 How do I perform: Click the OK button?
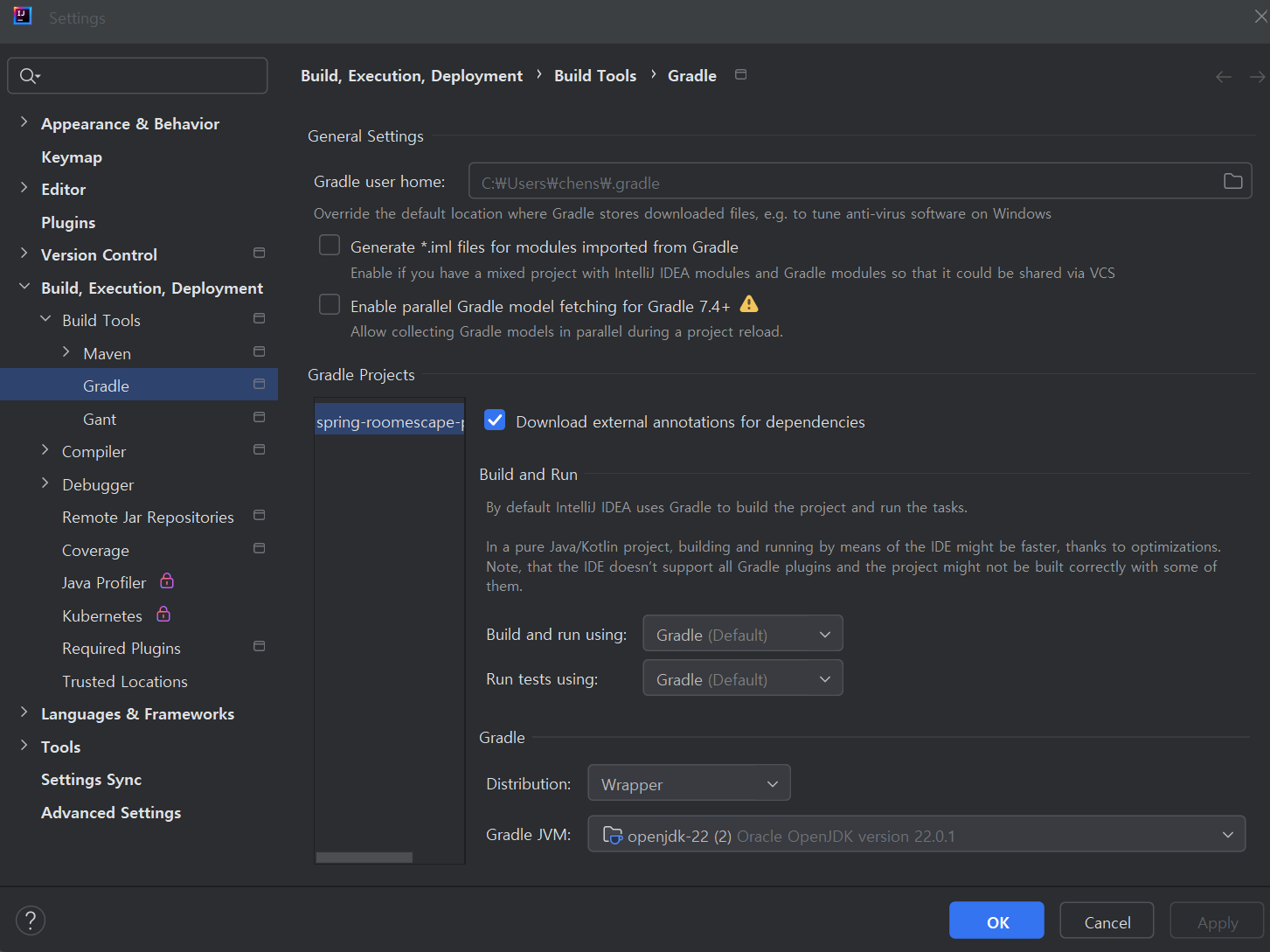[x=997, y=921]
